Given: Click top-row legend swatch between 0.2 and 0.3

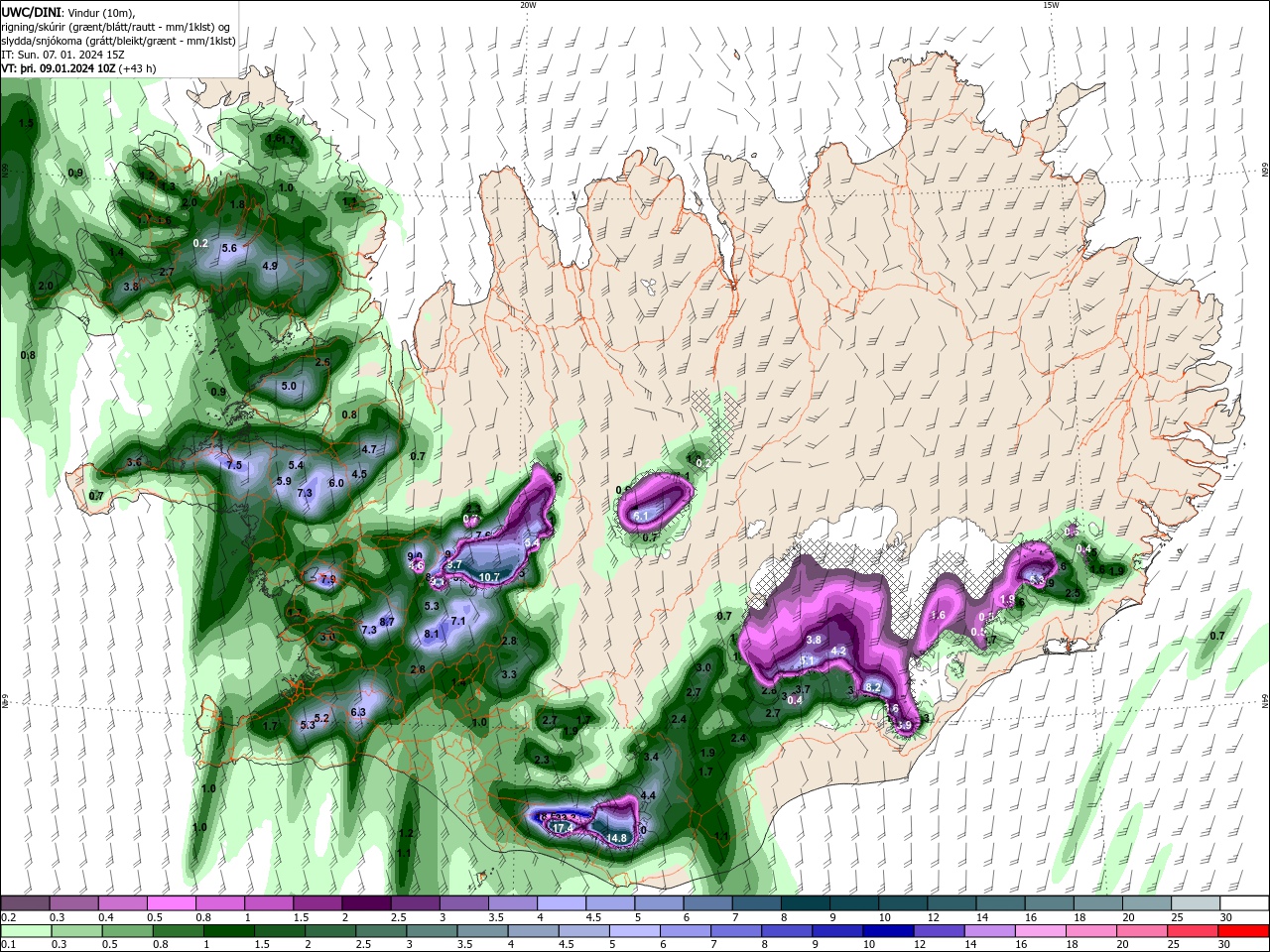Looking at the screenshot, I should [x=25, y=903].
